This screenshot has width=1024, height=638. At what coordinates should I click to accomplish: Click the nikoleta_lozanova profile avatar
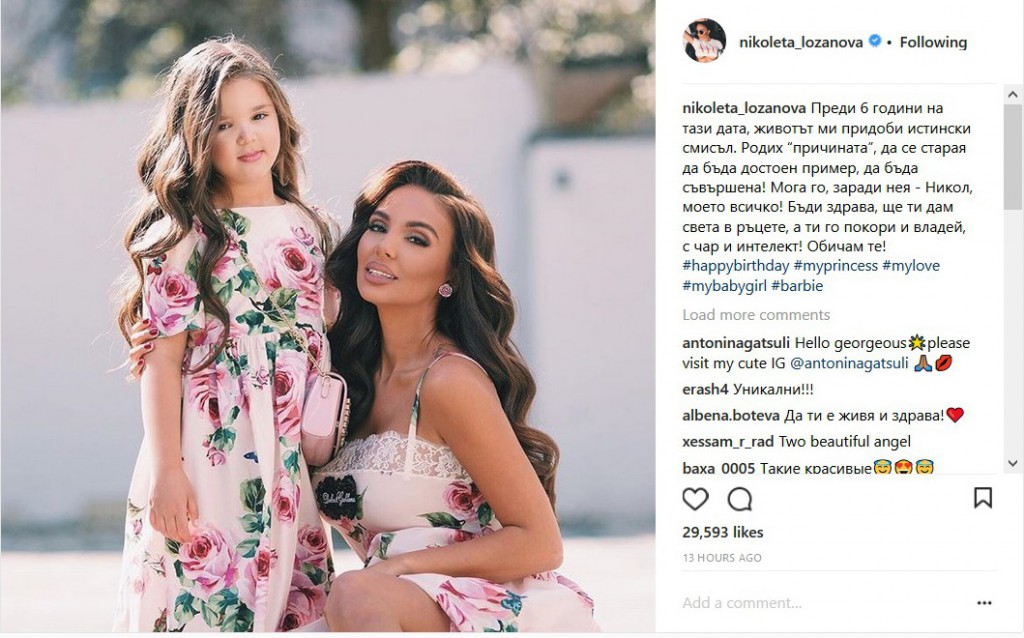[x=704, y=40]
